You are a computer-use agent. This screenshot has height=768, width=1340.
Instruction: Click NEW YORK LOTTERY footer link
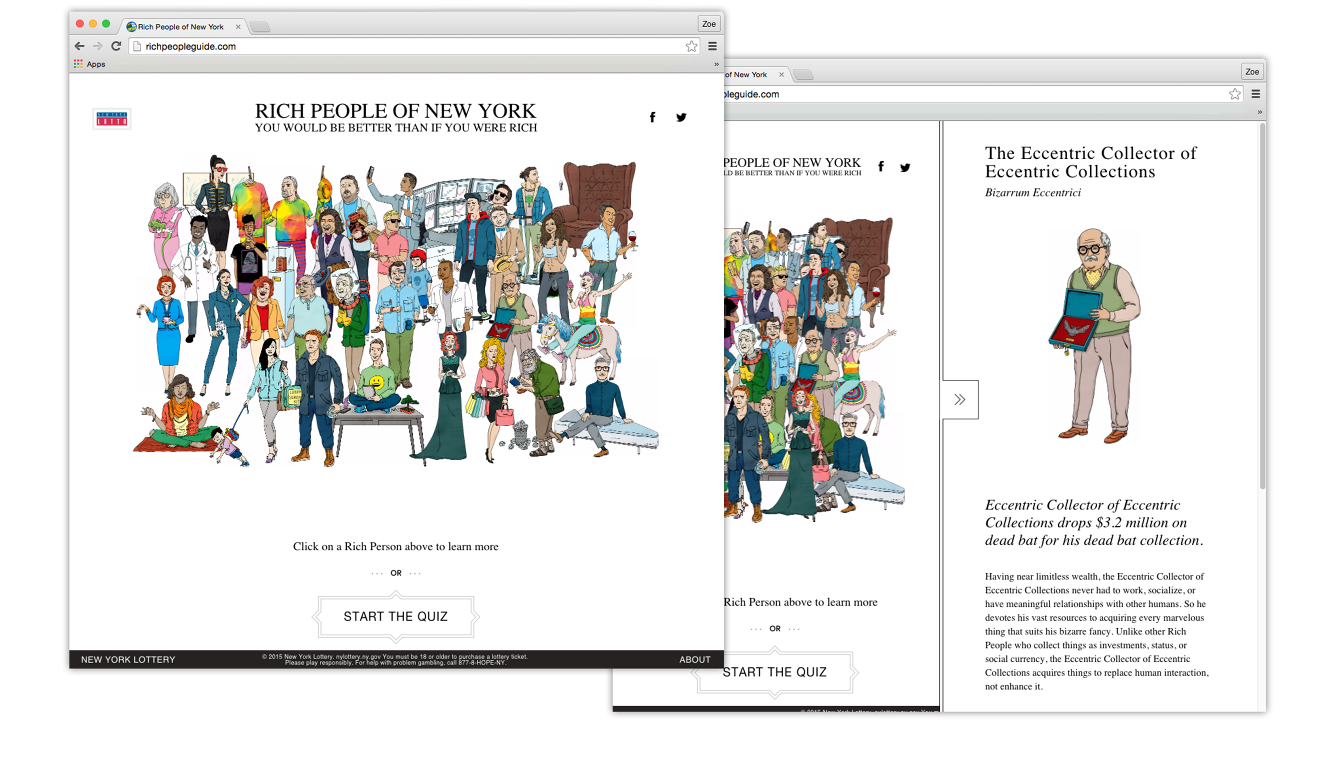pyautogui.click(x=128, y=660)
